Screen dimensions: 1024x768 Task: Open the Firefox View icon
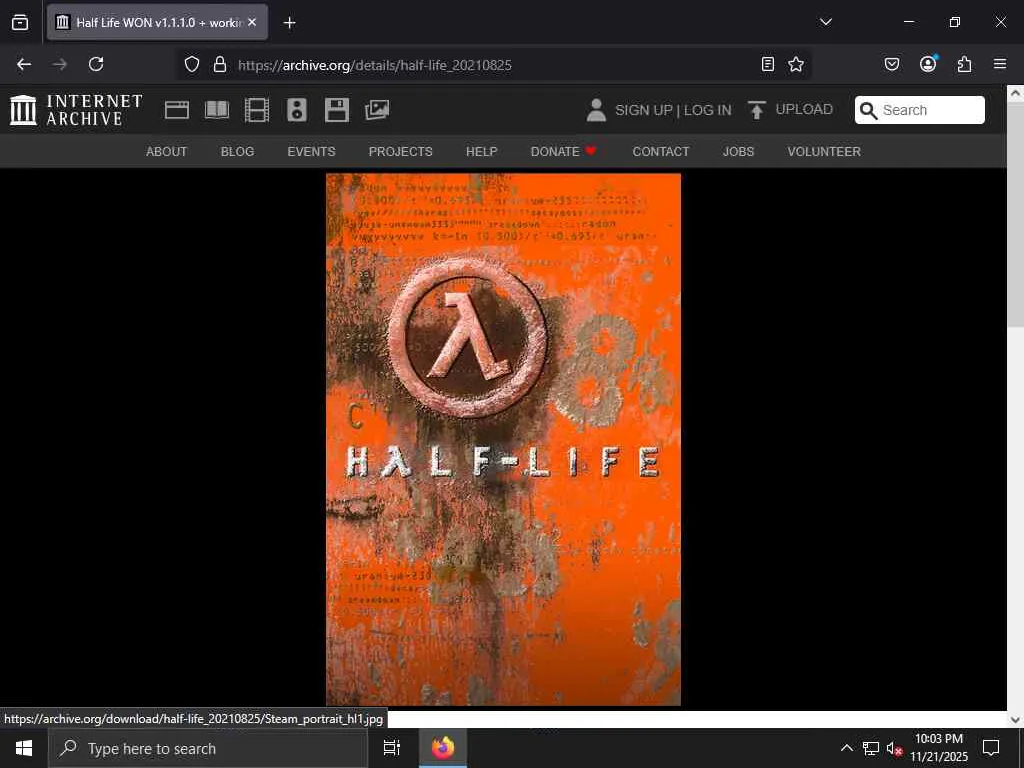[x=20, y=22]
